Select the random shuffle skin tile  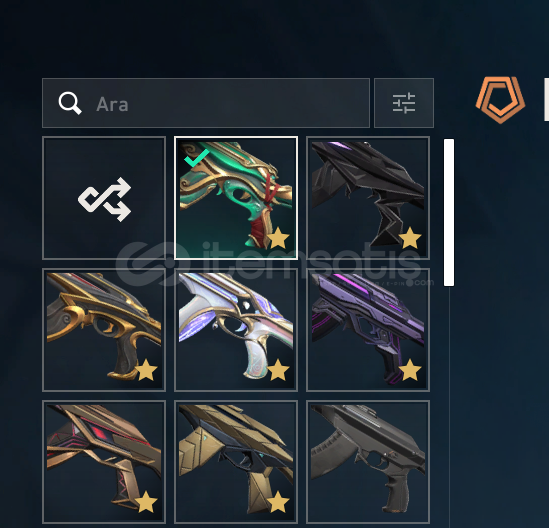tap(104, 198)
